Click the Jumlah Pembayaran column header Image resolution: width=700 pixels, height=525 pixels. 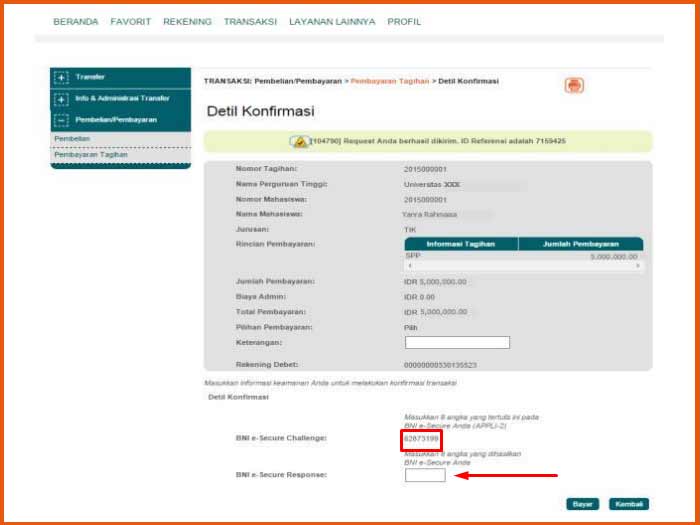coord(581,244)
